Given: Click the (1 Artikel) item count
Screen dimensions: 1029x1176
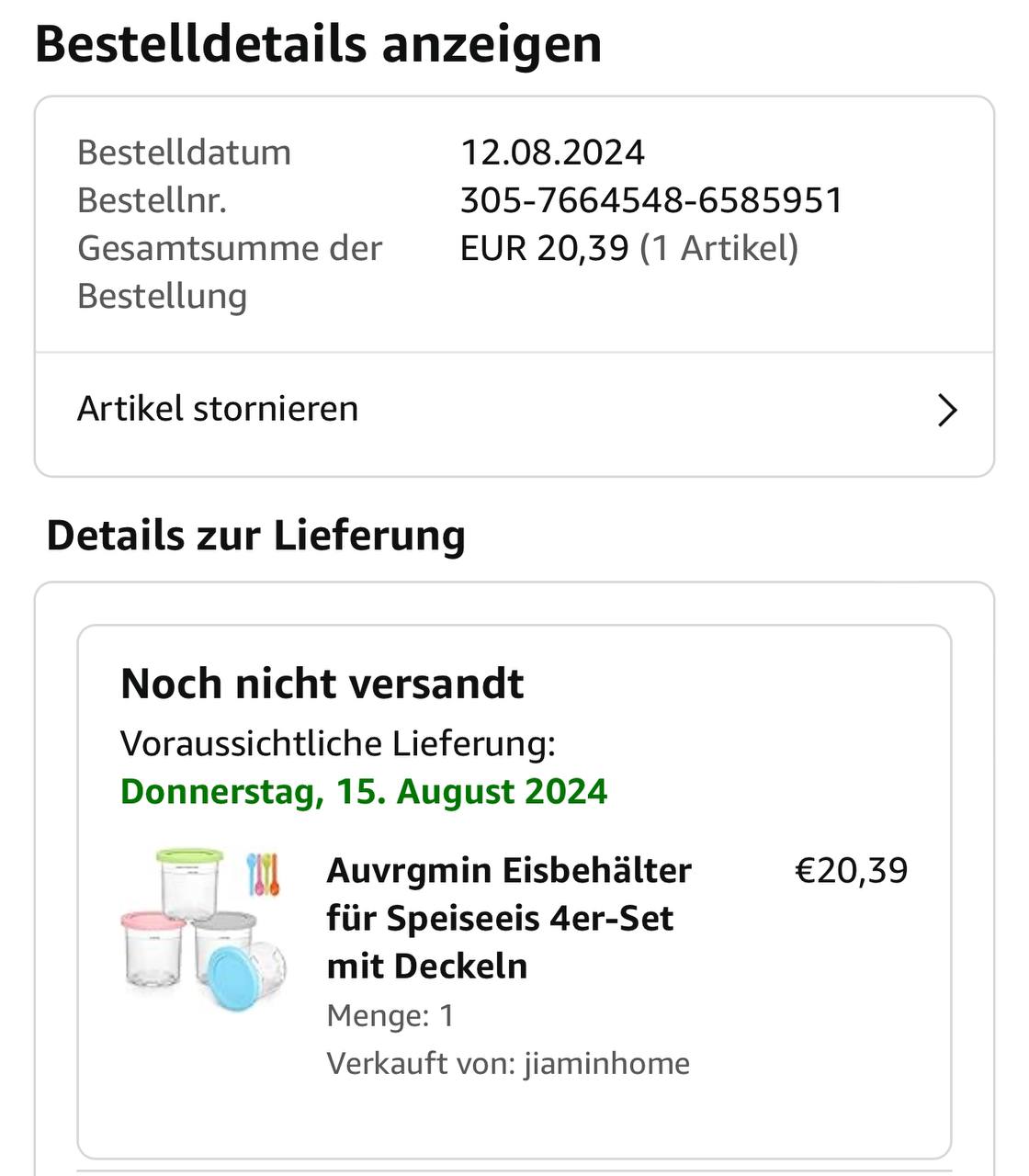Looking at the screenshot, I should click(x=718, y=248).
